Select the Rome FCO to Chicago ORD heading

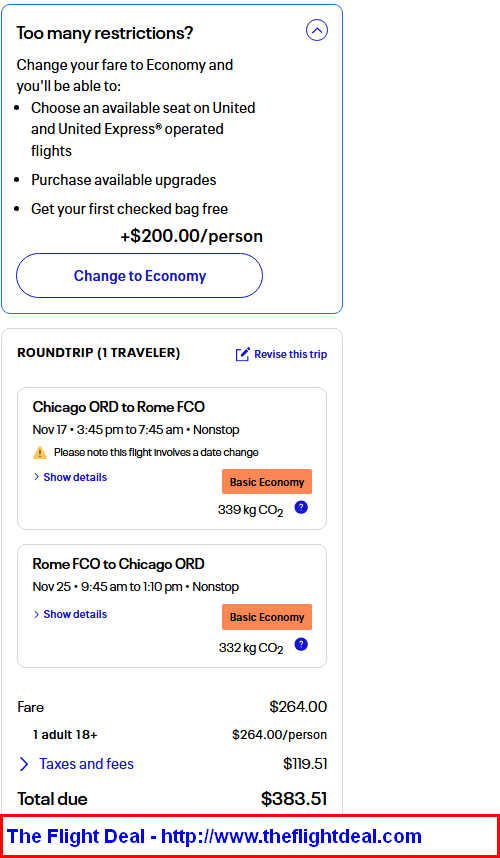[119, 564]
